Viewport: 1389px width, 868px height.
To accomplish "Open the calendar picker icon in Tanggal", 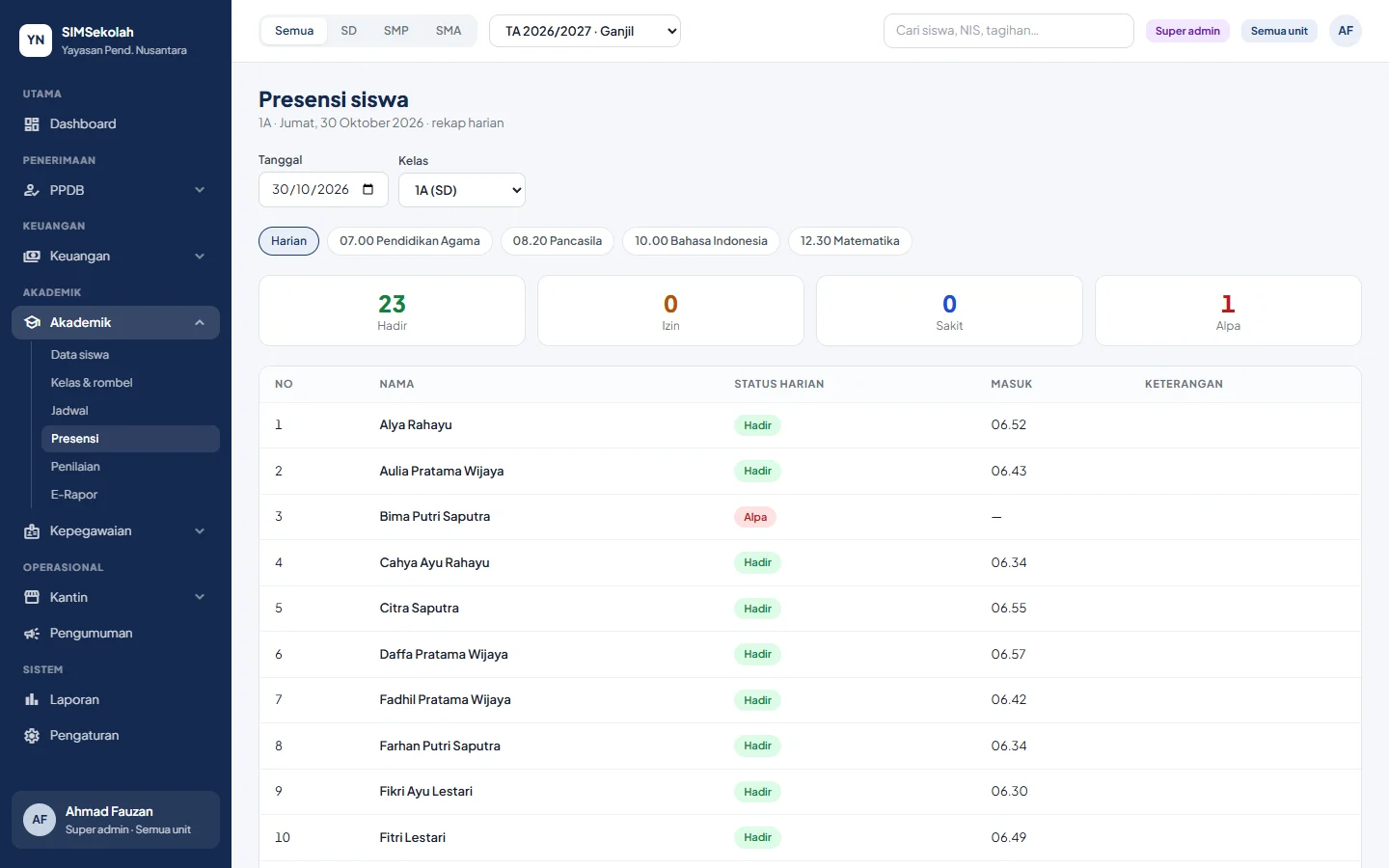I will click(368, 189).
